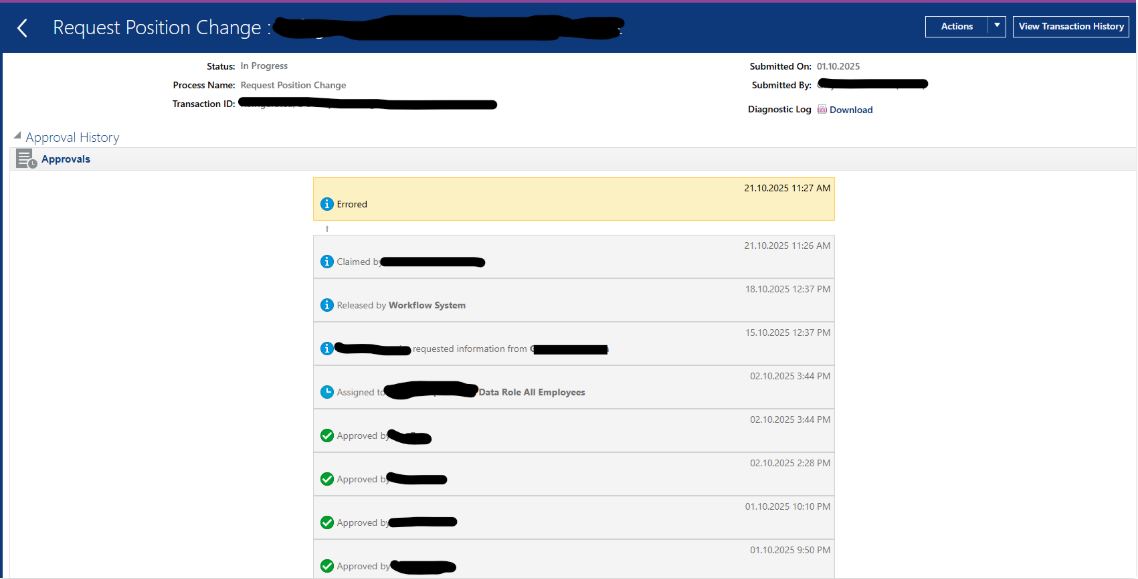Open the Actions button

click(x=957, y=26)
